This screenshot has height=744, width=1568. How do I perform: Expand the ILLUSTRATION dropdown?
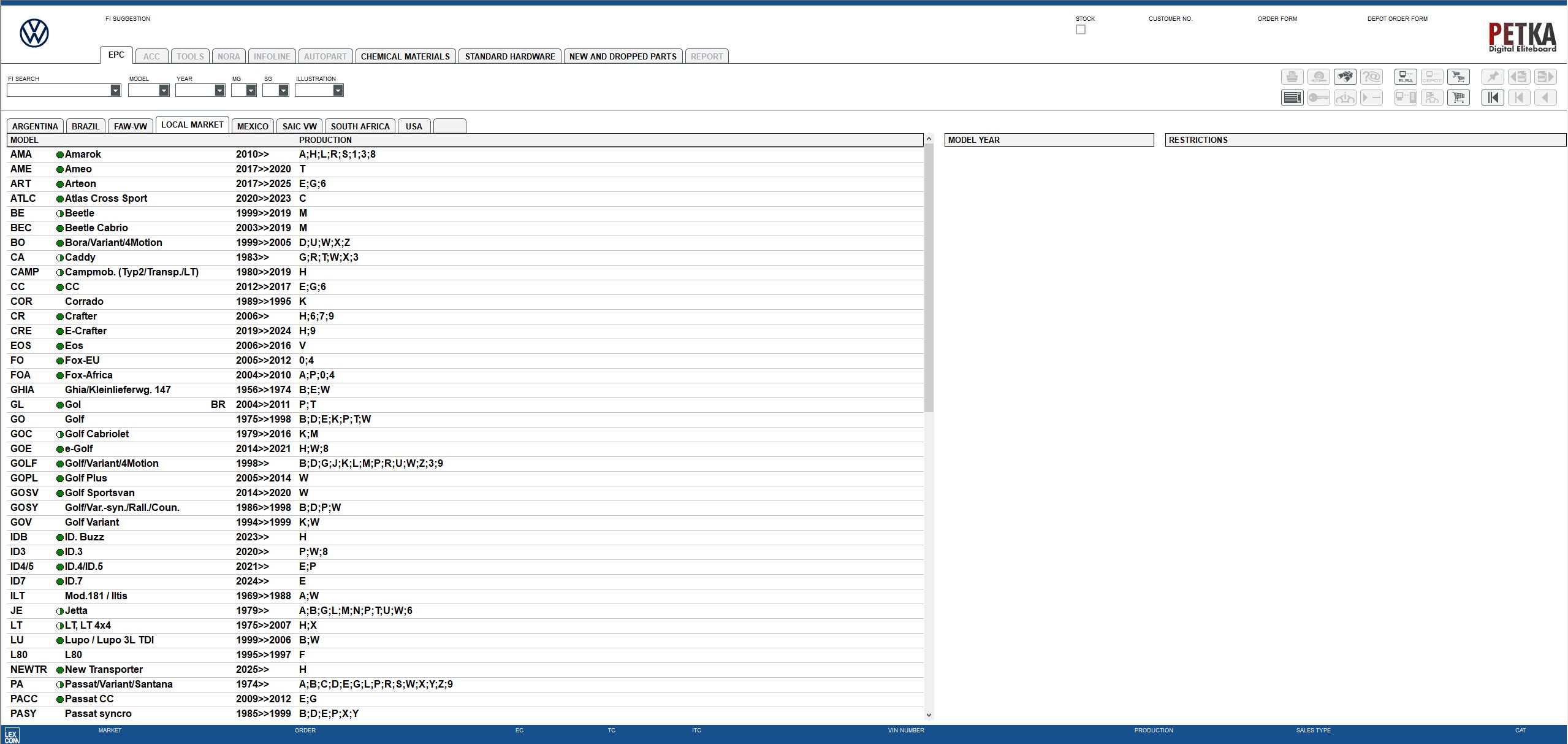338,91
